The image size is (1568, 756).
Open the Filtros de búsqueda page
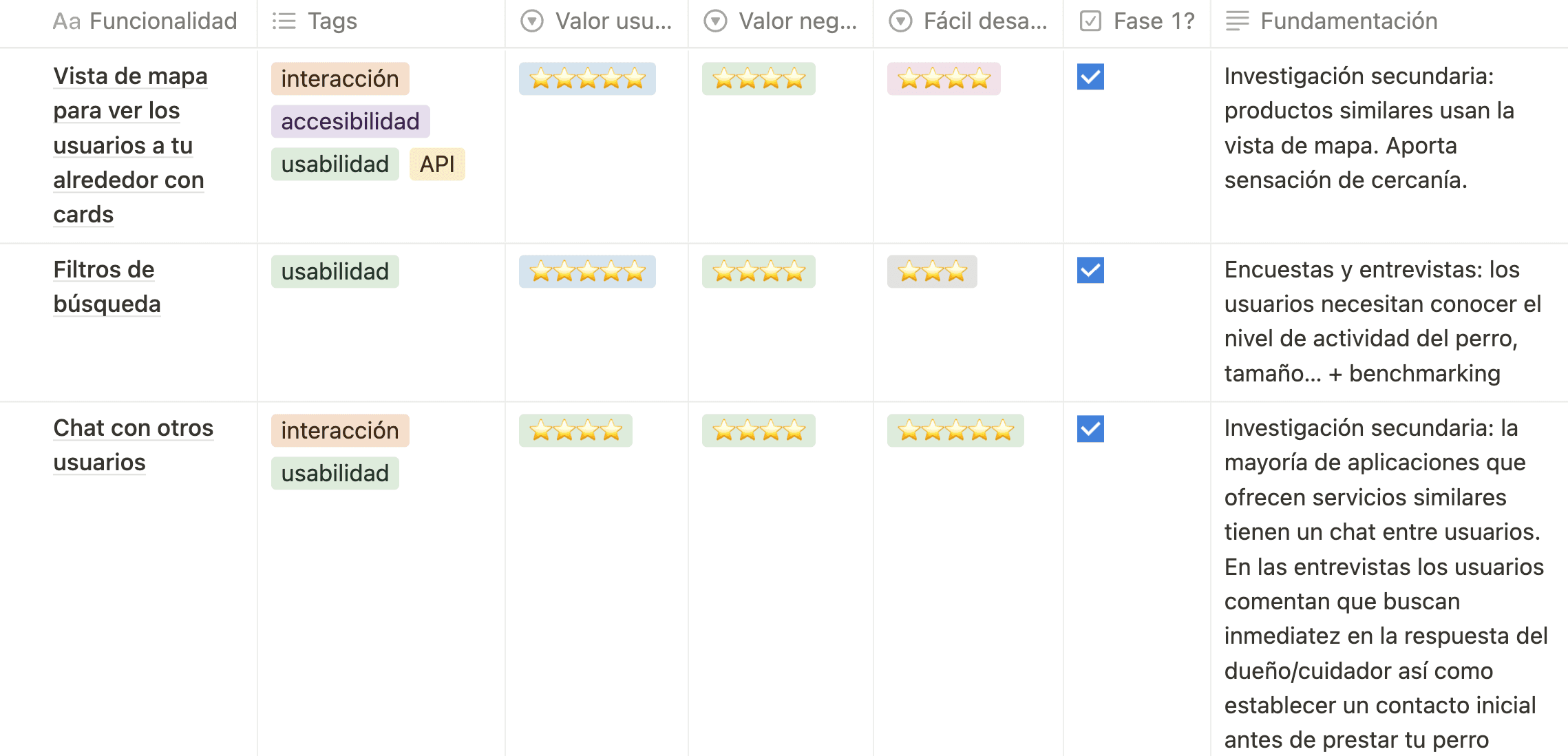(107, 286)
